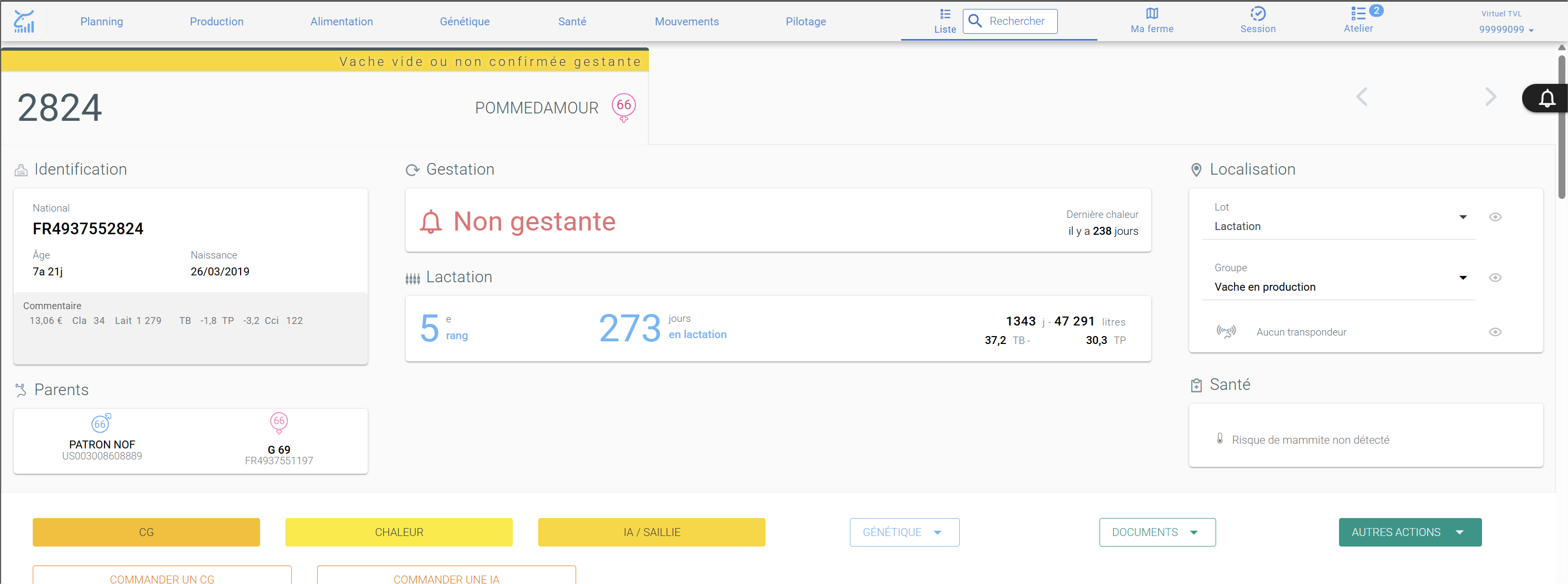This screenshot has height=584, width=1568.
Task: Open the Génétique top menu
Action: tap(464, 21)
